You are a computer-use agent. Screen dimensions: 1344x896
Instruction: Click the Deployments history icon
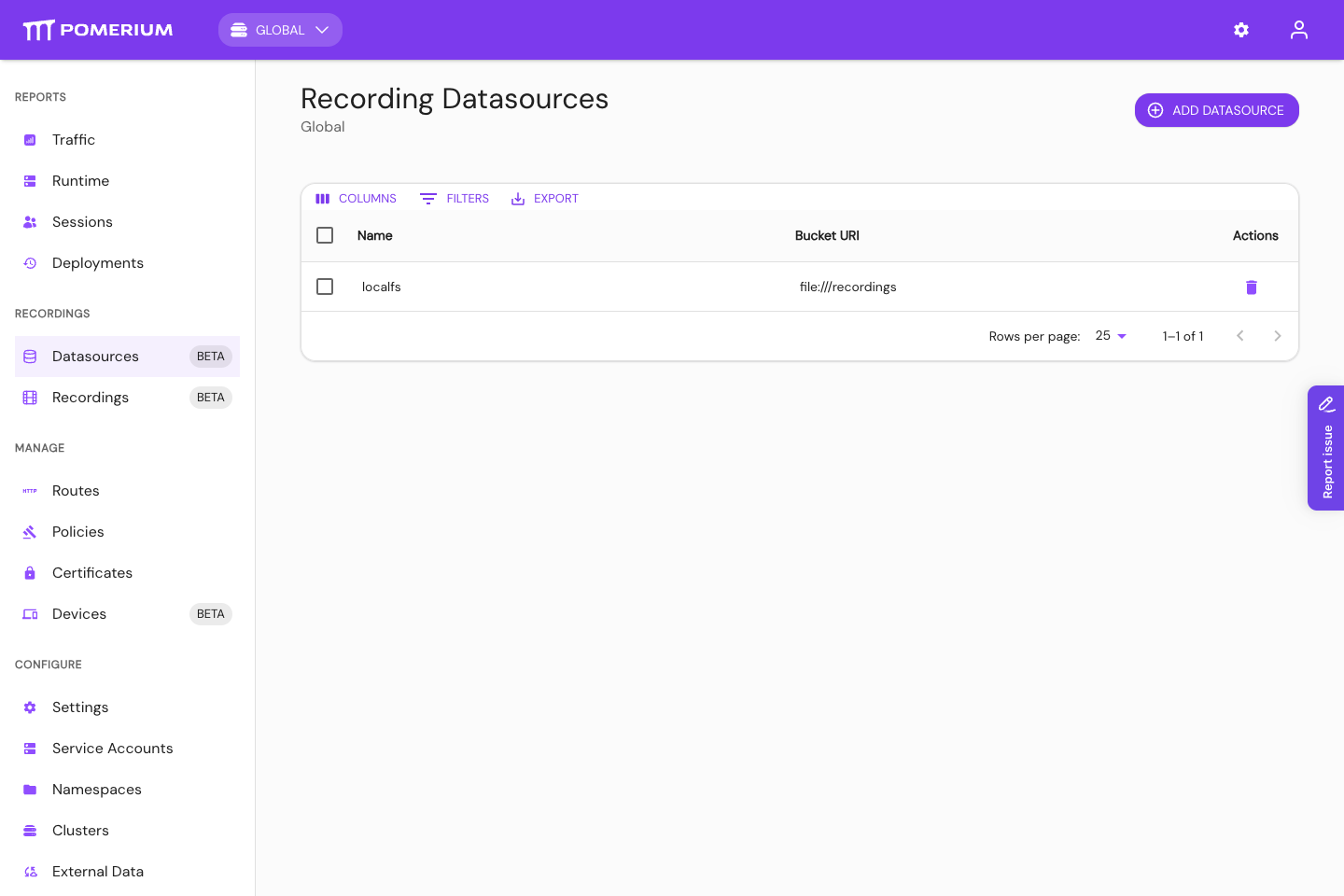[30, 263]
